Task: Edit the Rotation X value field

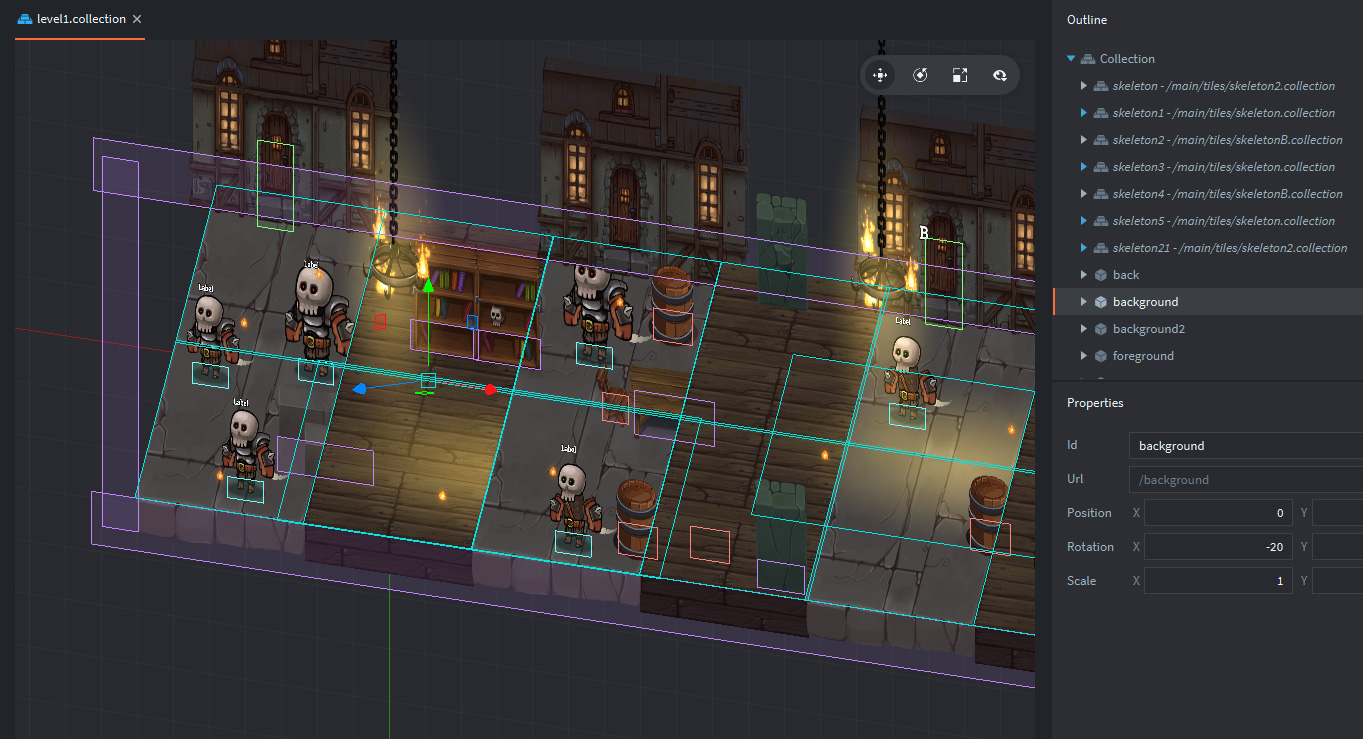Action: 1218,547
